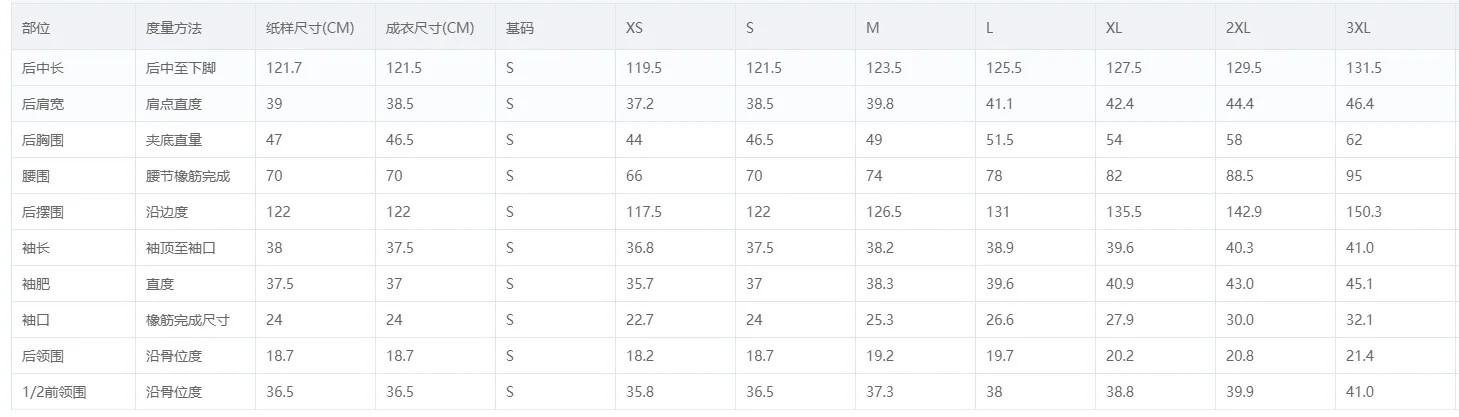Screen dimensions: 1459x417
Task: Click the 后中至下脚 measurement method cell
Action: (181, 68)
